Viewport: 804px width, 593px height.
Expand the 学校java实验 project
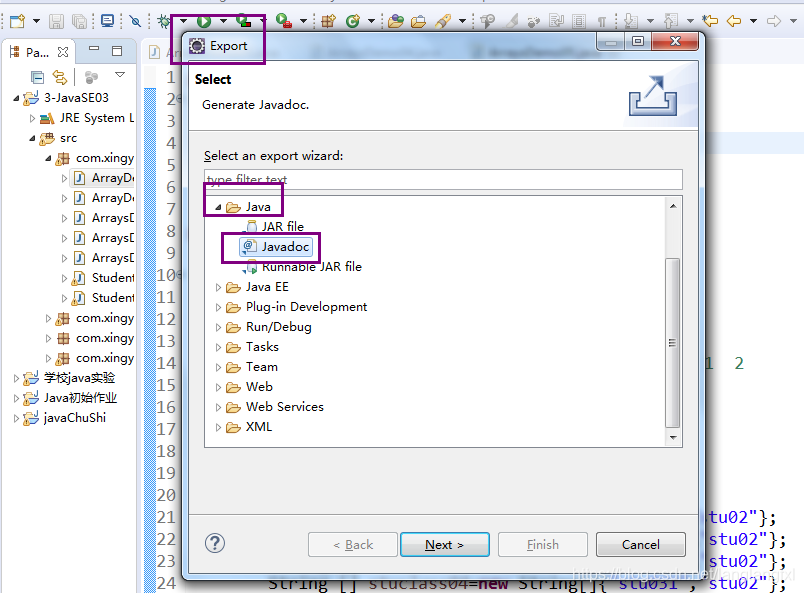pyautogui.click(x=16, y=379)
